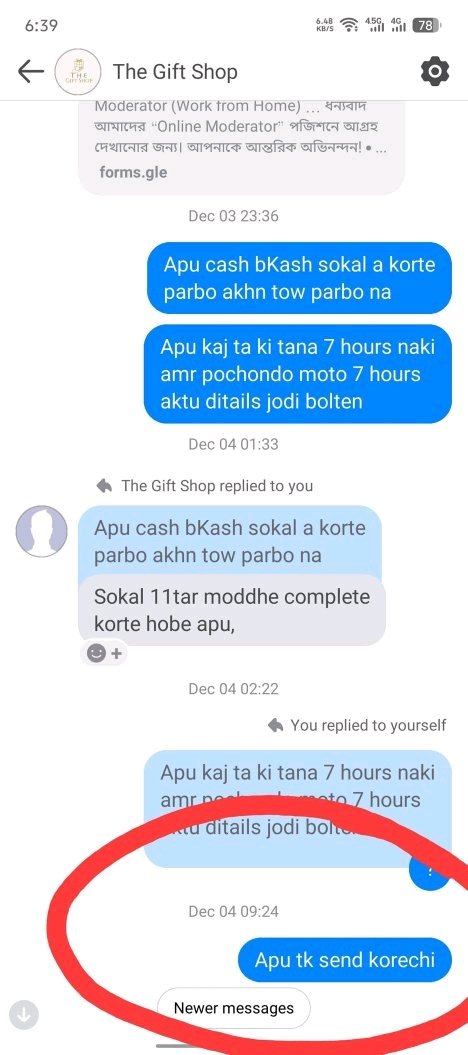Screen dimensions: 468x1055
Task: Tap the small blue question mark bubble
Action: pos(430,873)
